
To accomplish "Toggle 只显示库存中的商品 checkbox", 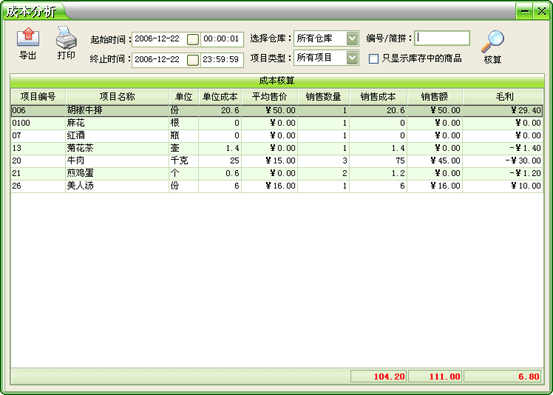I will coord(373,59).
